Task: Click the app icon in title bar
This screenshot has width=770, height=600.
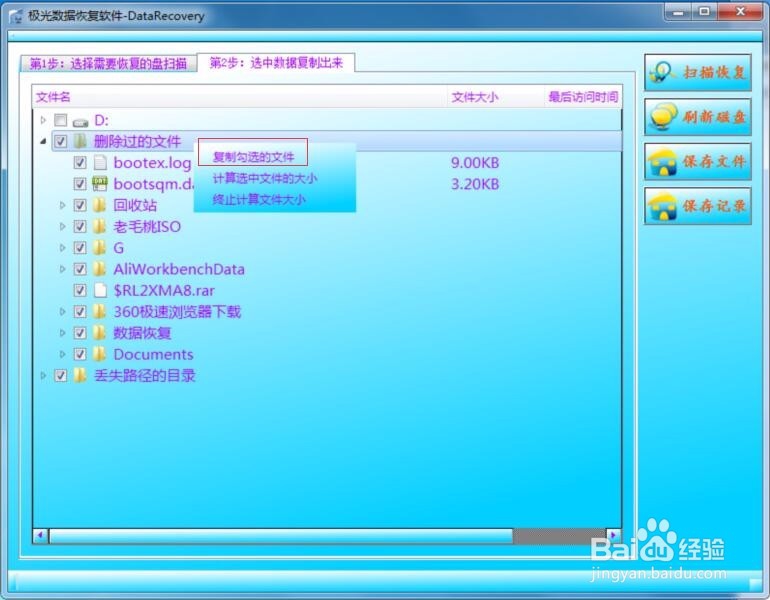Action: 16,16
